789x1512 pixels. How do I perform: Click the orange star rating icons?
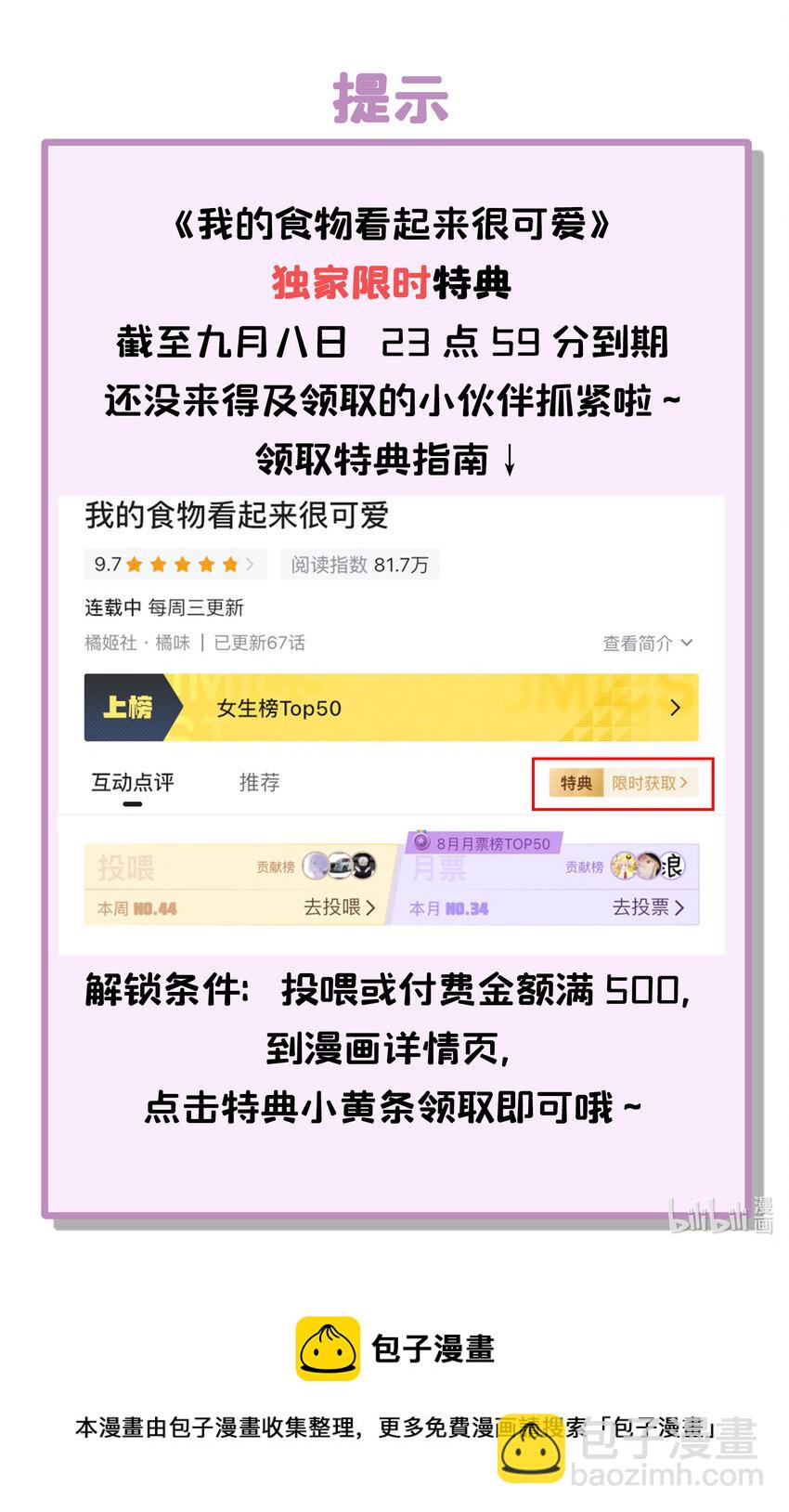tap(182, 564)
